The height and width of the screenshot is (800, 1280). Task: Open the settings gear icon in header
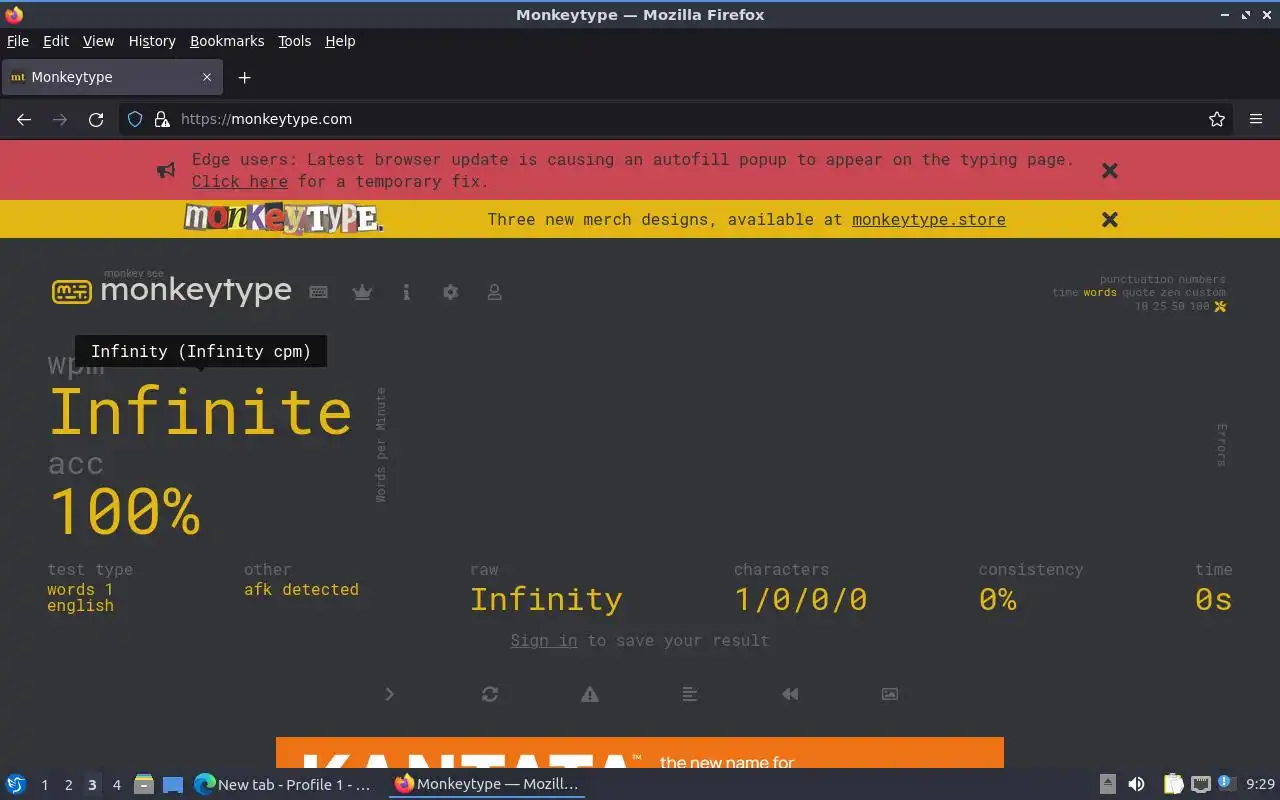click(450, 292)
